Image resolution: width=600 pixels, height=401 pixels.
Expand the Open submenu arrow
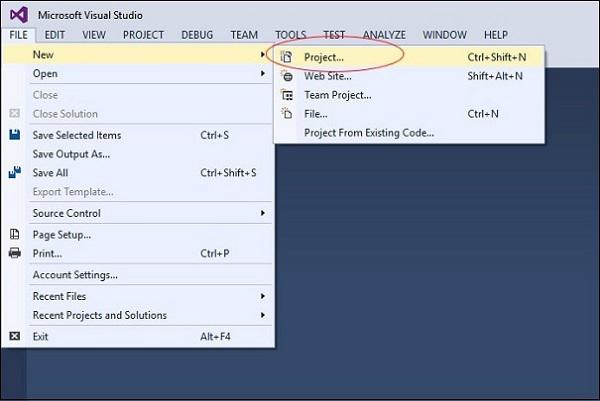coord(262,73)
